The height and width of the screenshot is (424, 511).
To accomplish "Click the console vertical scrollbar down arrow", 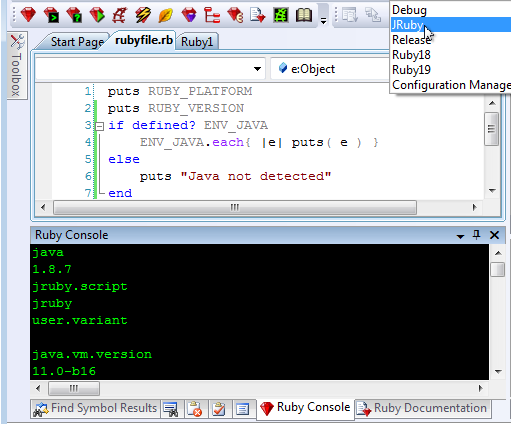I will (498, 372).
